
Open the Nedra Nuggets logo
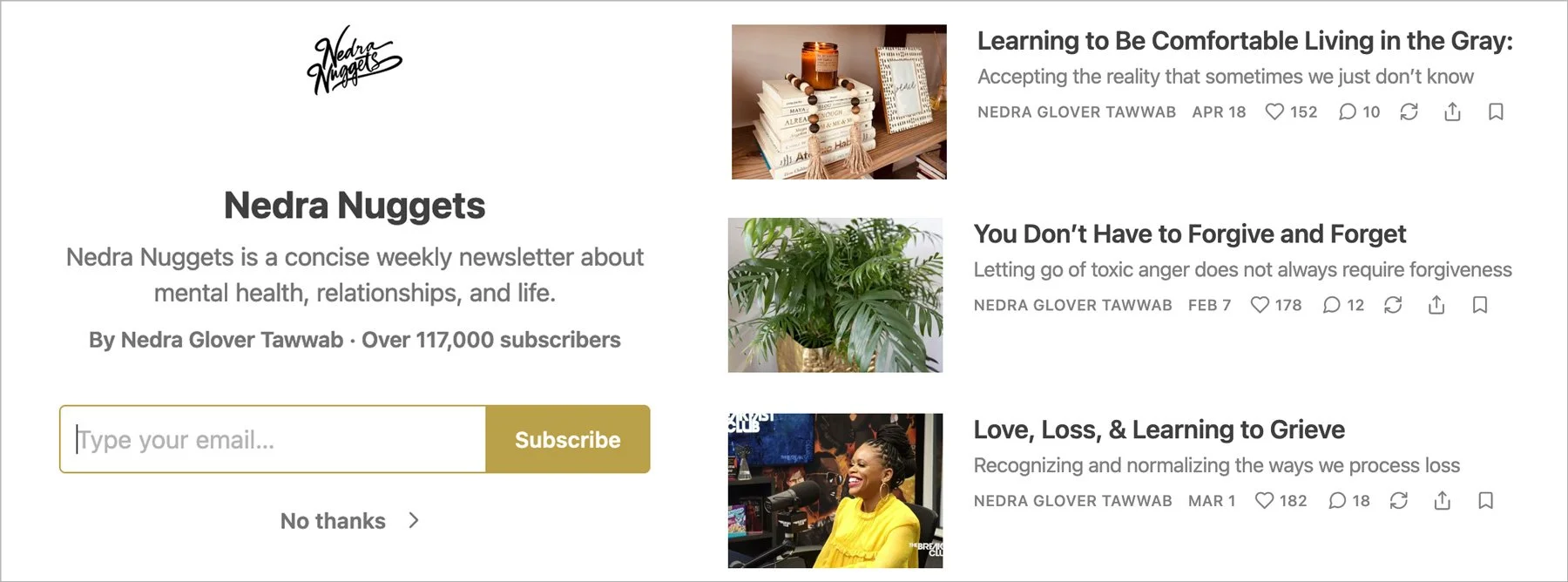coord(354,60)
